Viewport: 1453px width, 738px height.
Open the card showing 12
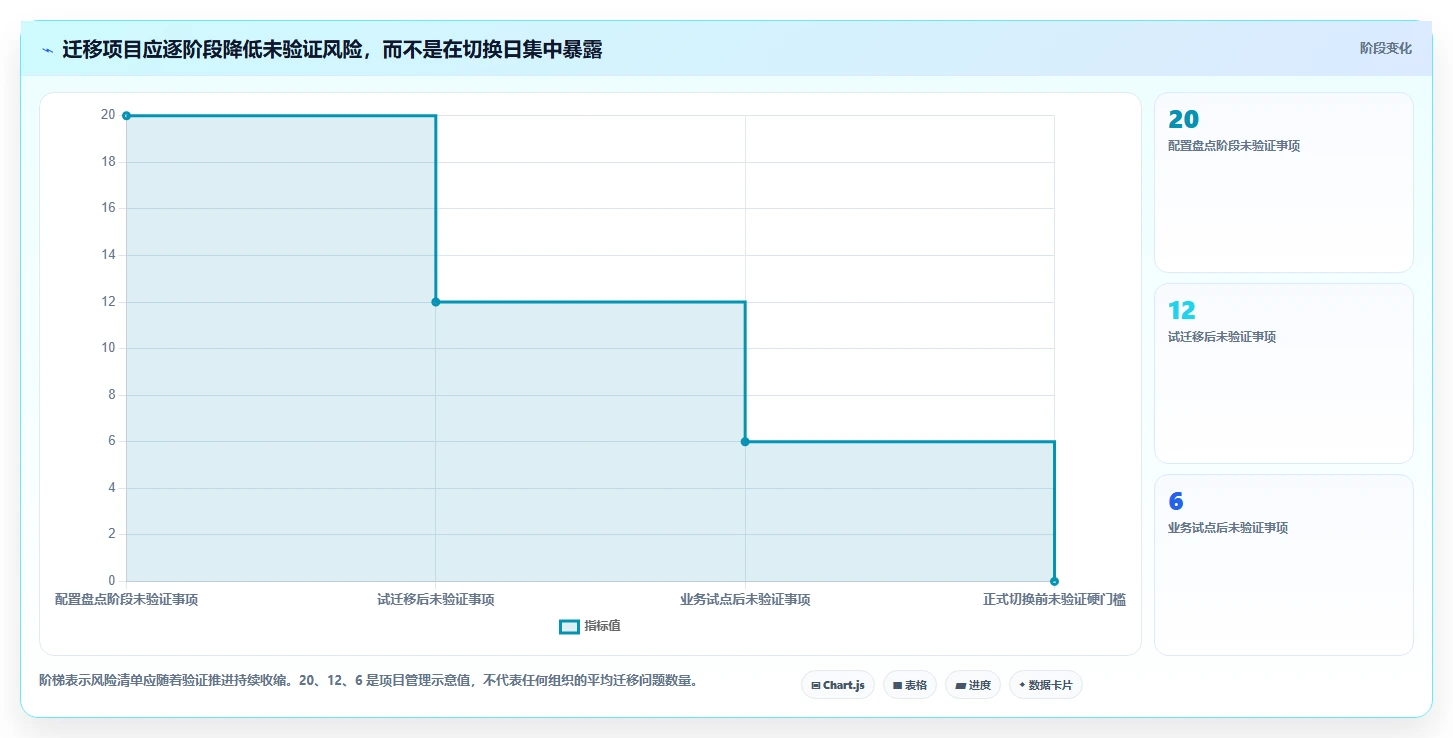1284,373
